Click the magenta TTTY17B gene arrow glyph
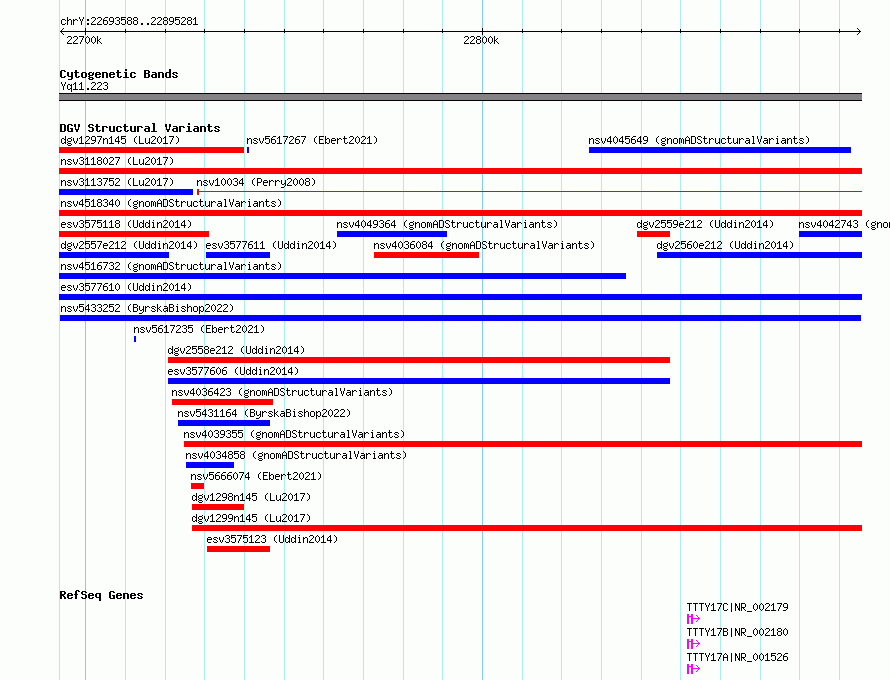 (x=693, y=644)
